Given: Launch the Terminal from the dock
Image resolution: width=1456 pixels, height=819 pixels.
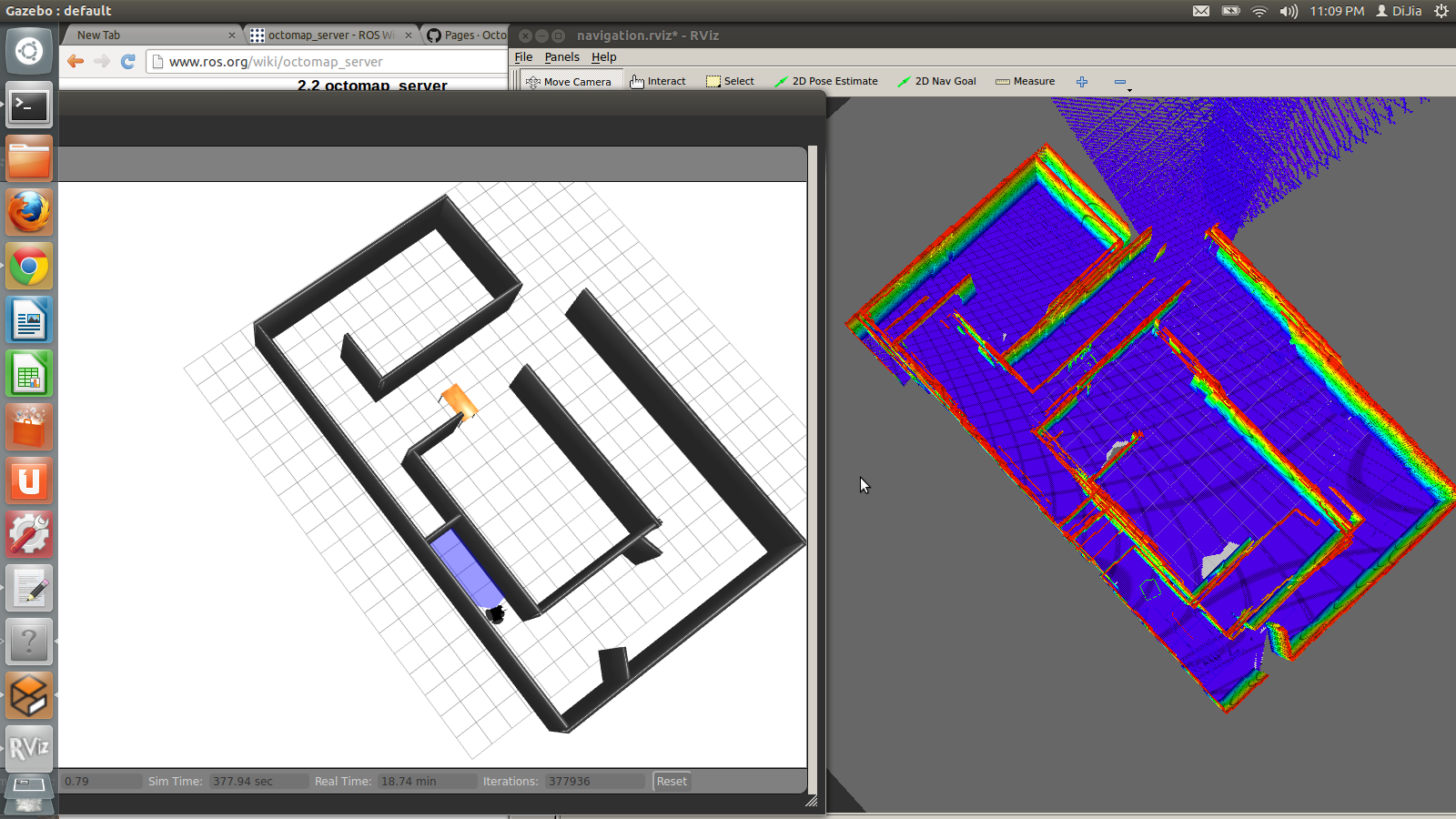Looking at the screenshot, I should 29,106.
